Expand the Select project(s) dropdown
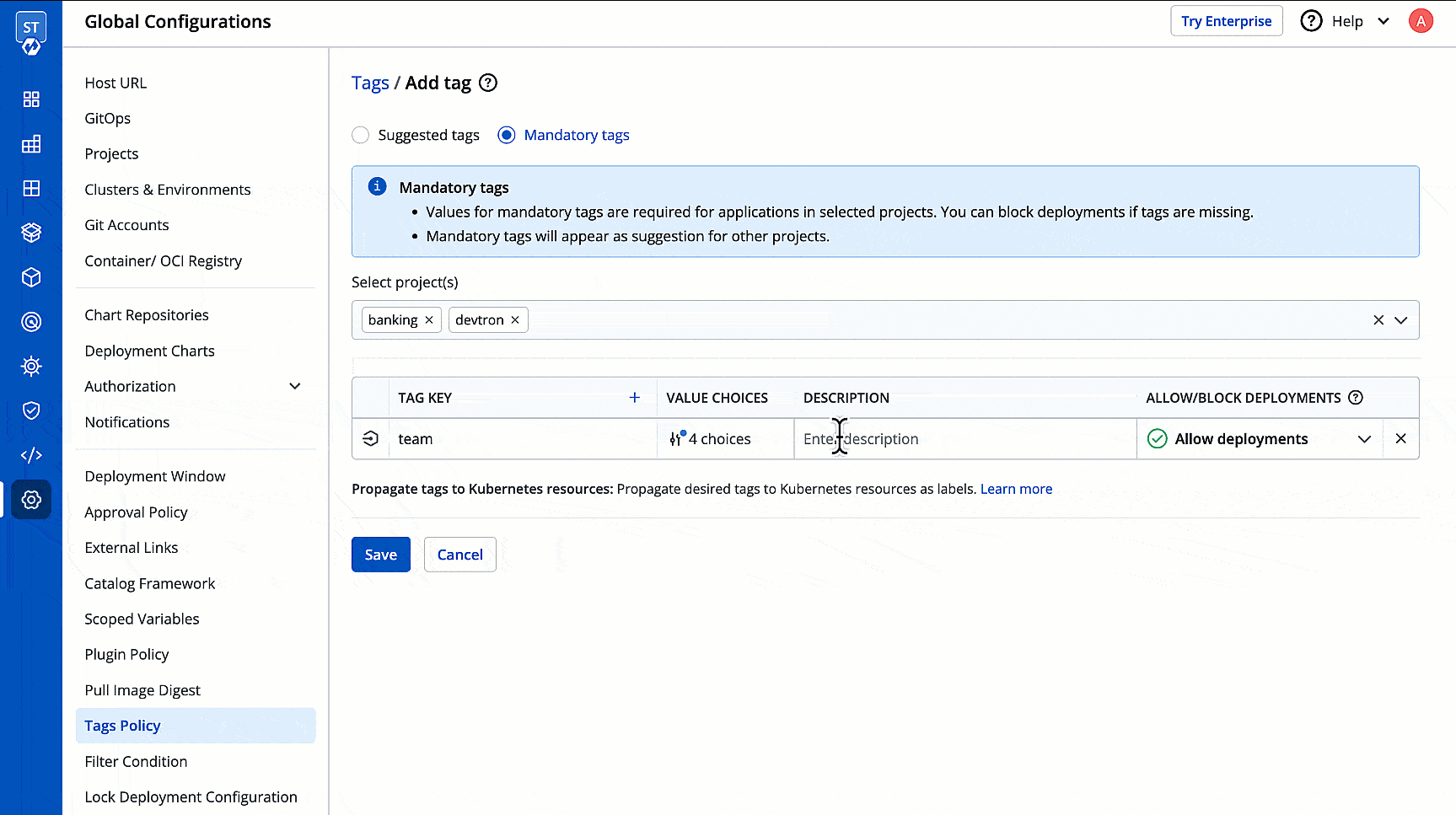The width and height of the screenshot is (1456, 815). (x=1401, y=320)
